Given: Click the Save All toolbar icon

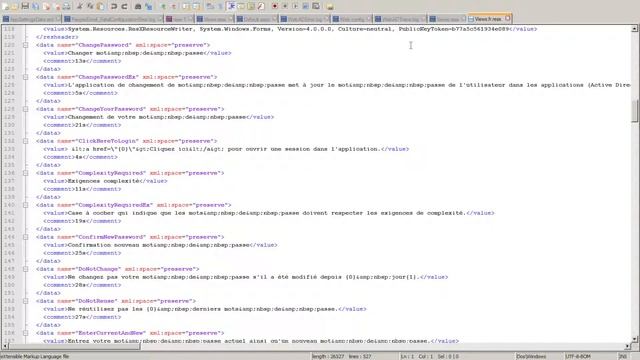Looking at the screenshot, I should click(x=36, y=7).
